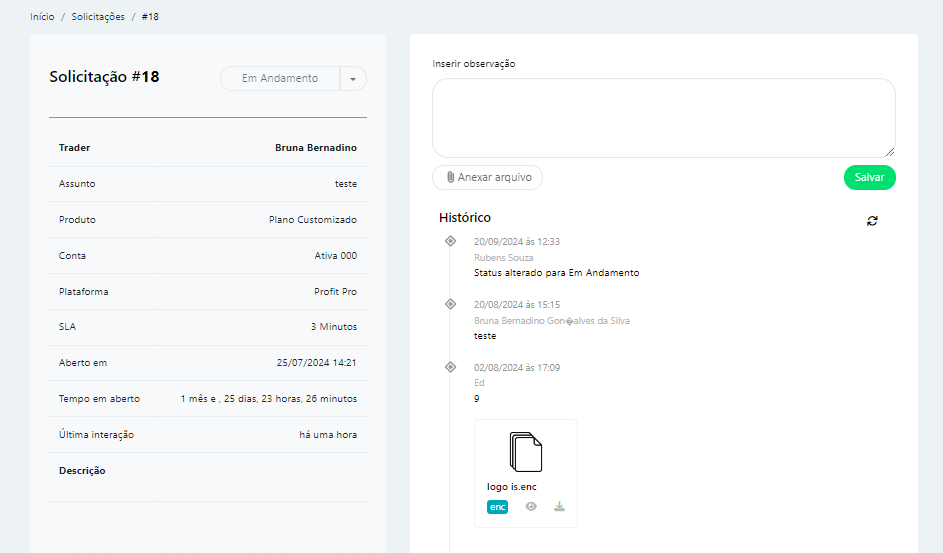Click the Em Andamento status button
The height and width of the screenshot is (553, 943).
[280, 78]
